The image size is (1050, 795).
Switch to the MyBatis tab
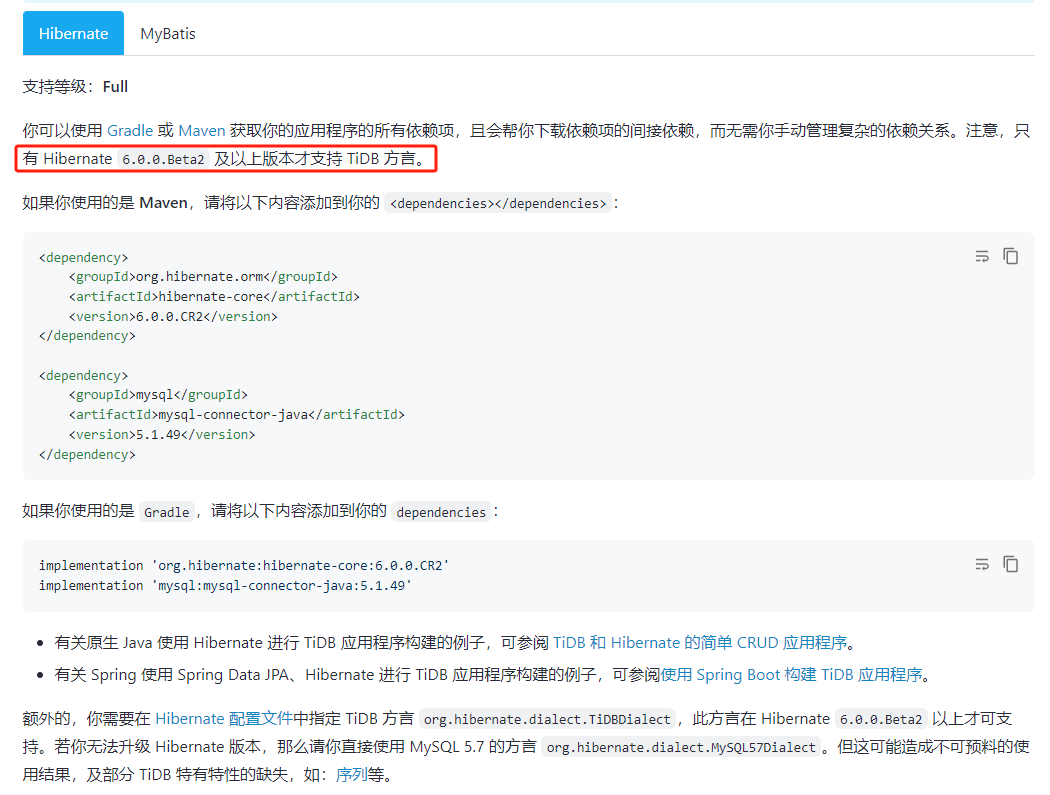tap(168, 33)
